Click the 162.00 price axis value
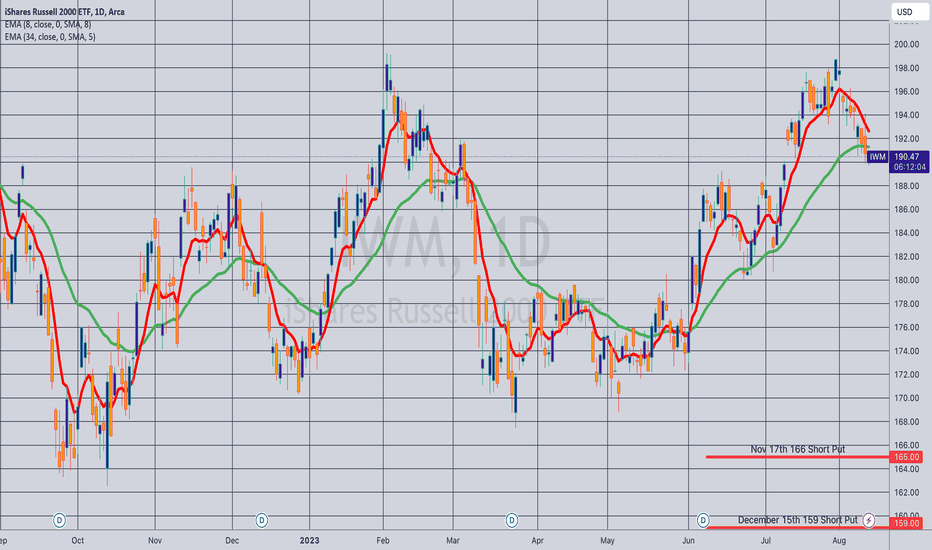Screen dimensions: 932x550 [906, 493]
